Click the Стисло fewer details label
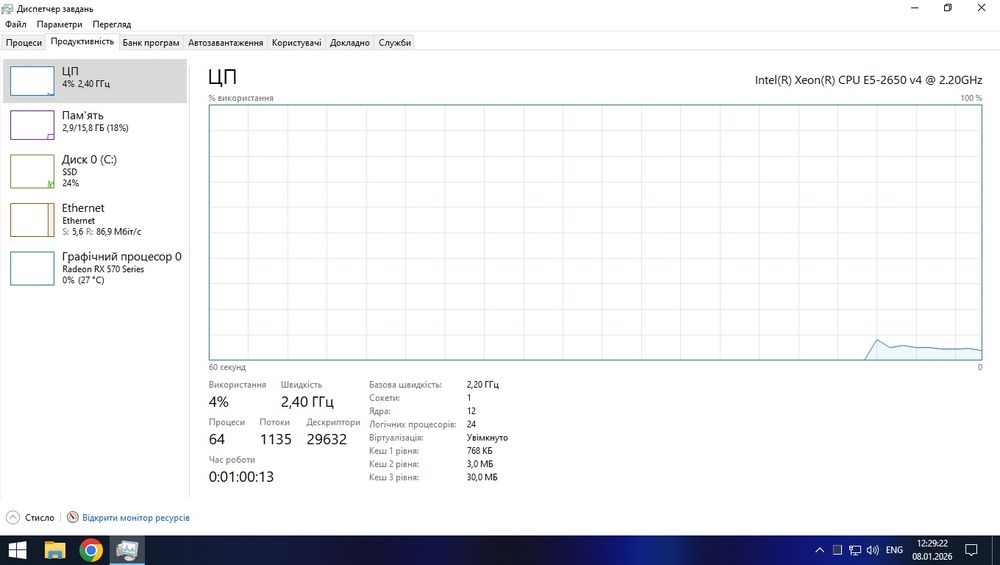Screen dimensions: 1000x565 (40, 518)
